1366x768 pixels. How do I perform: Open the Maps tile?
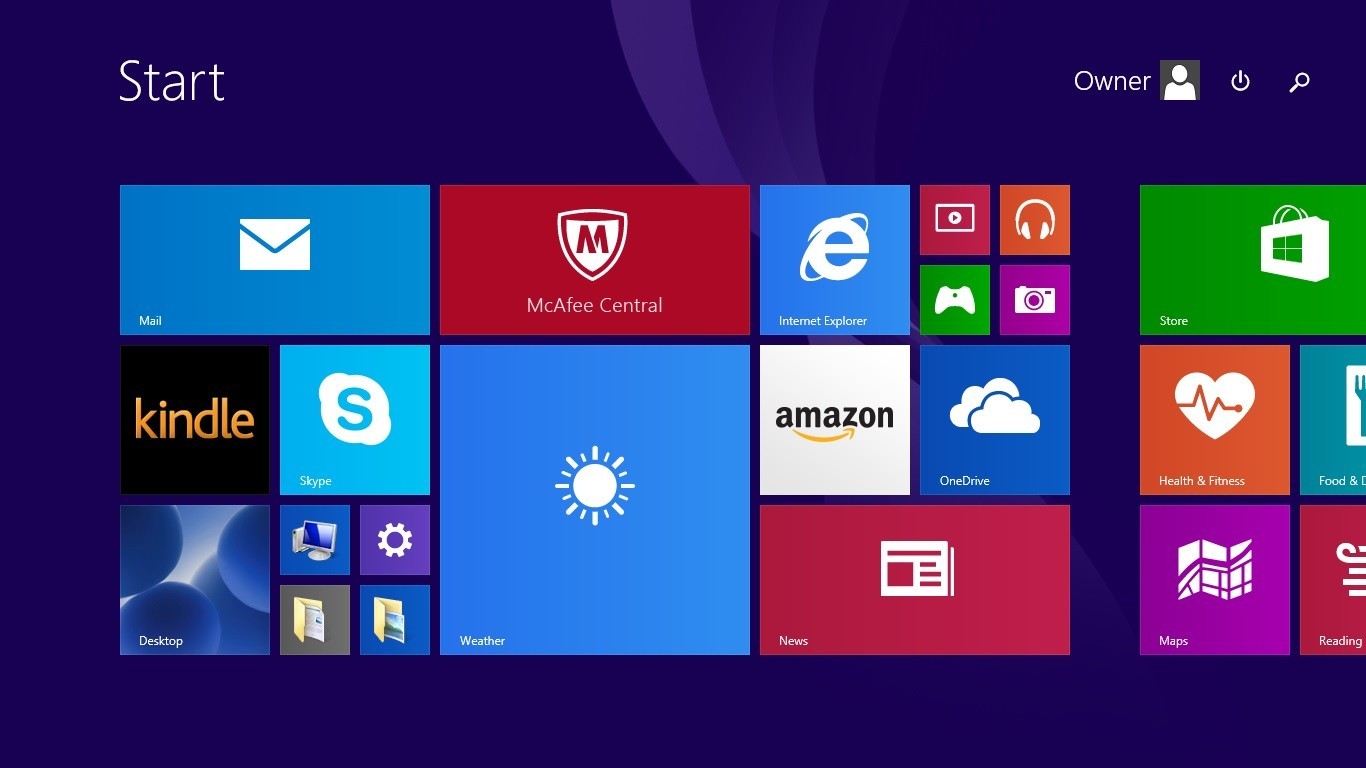(1215, 580)
